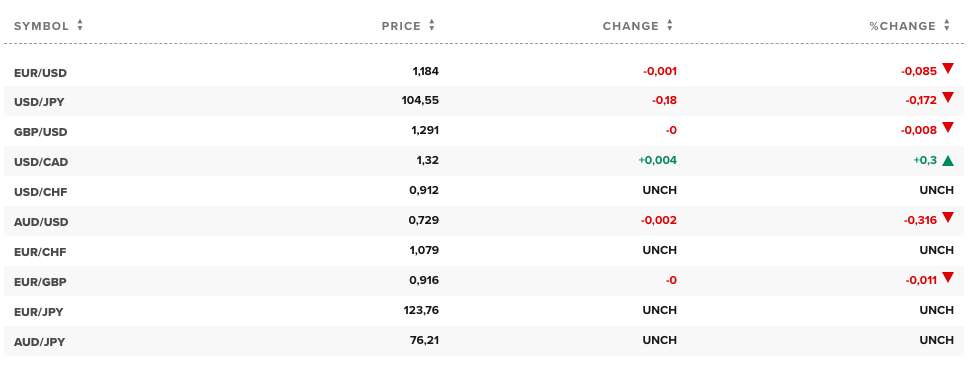Click red down arrow in EUR/GBP row
The height and width of the screenshot is (373, 968).
(948, 277)
